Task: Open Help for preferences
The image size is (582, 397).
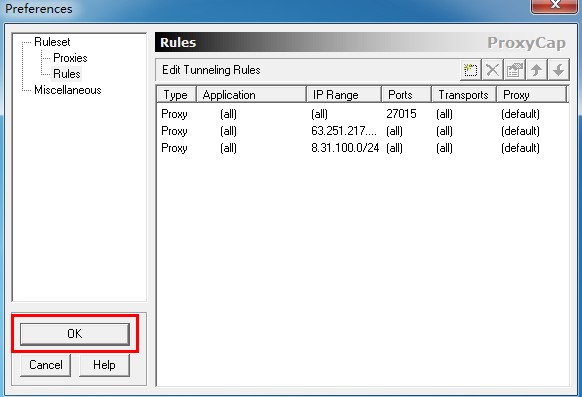Action: [104, 365]
